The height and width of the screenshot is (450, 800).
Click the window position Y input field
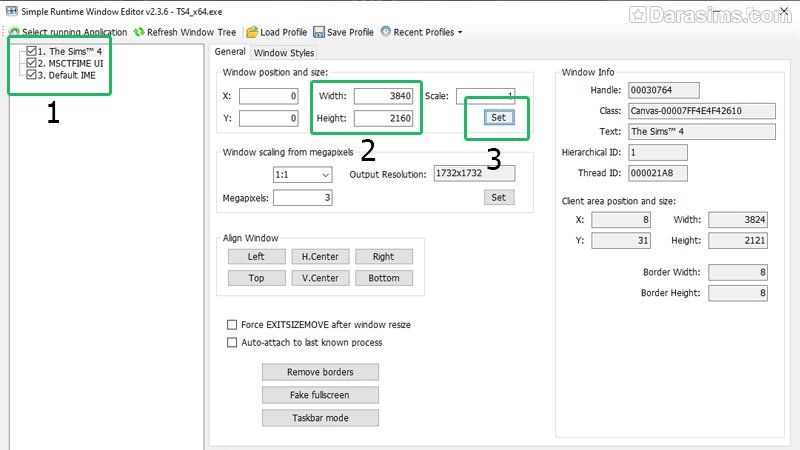click(x=268, y=118)
